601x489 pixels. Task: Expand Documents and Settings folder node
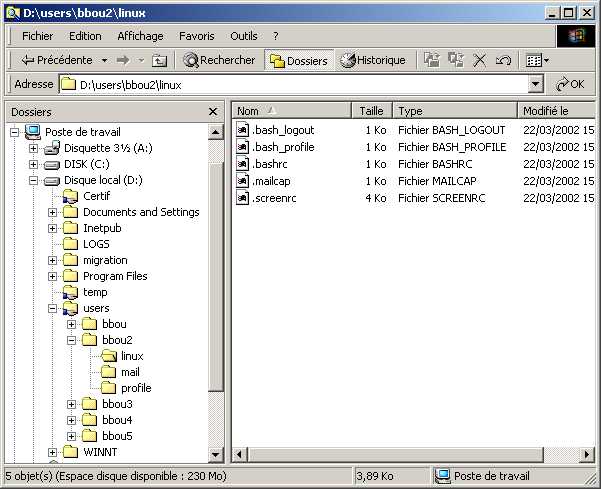click(53, 212)
